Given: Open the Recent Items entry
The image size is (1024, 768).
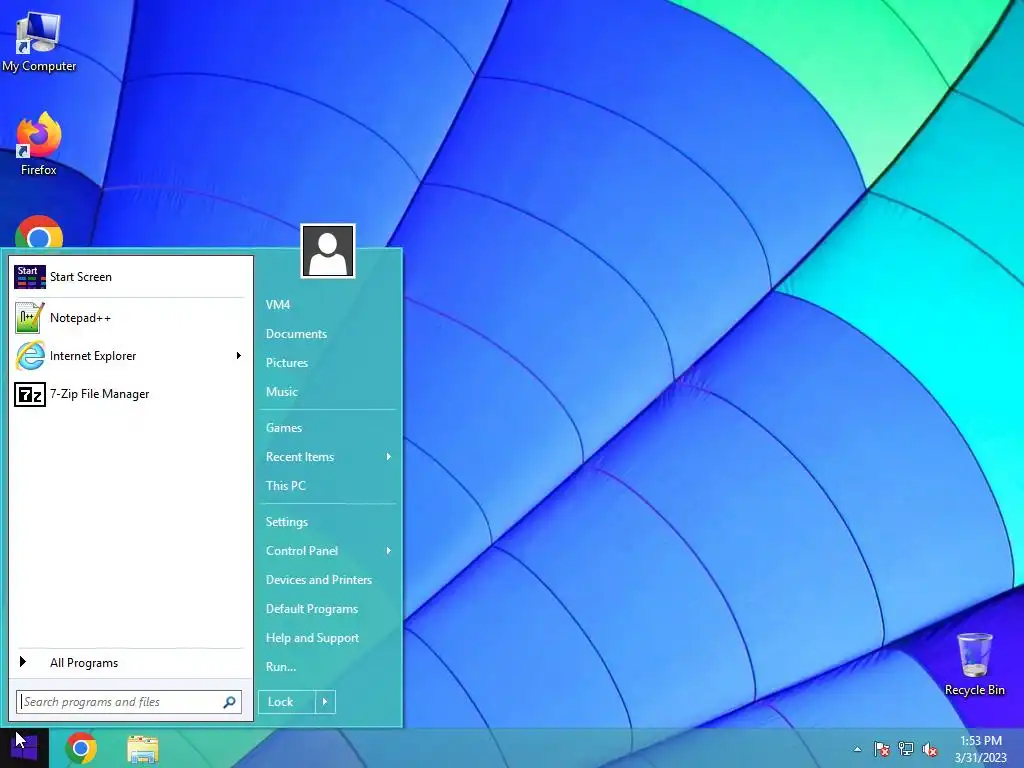Looking at the screenshot, I should pyautogui.click(x=328, y=457).
